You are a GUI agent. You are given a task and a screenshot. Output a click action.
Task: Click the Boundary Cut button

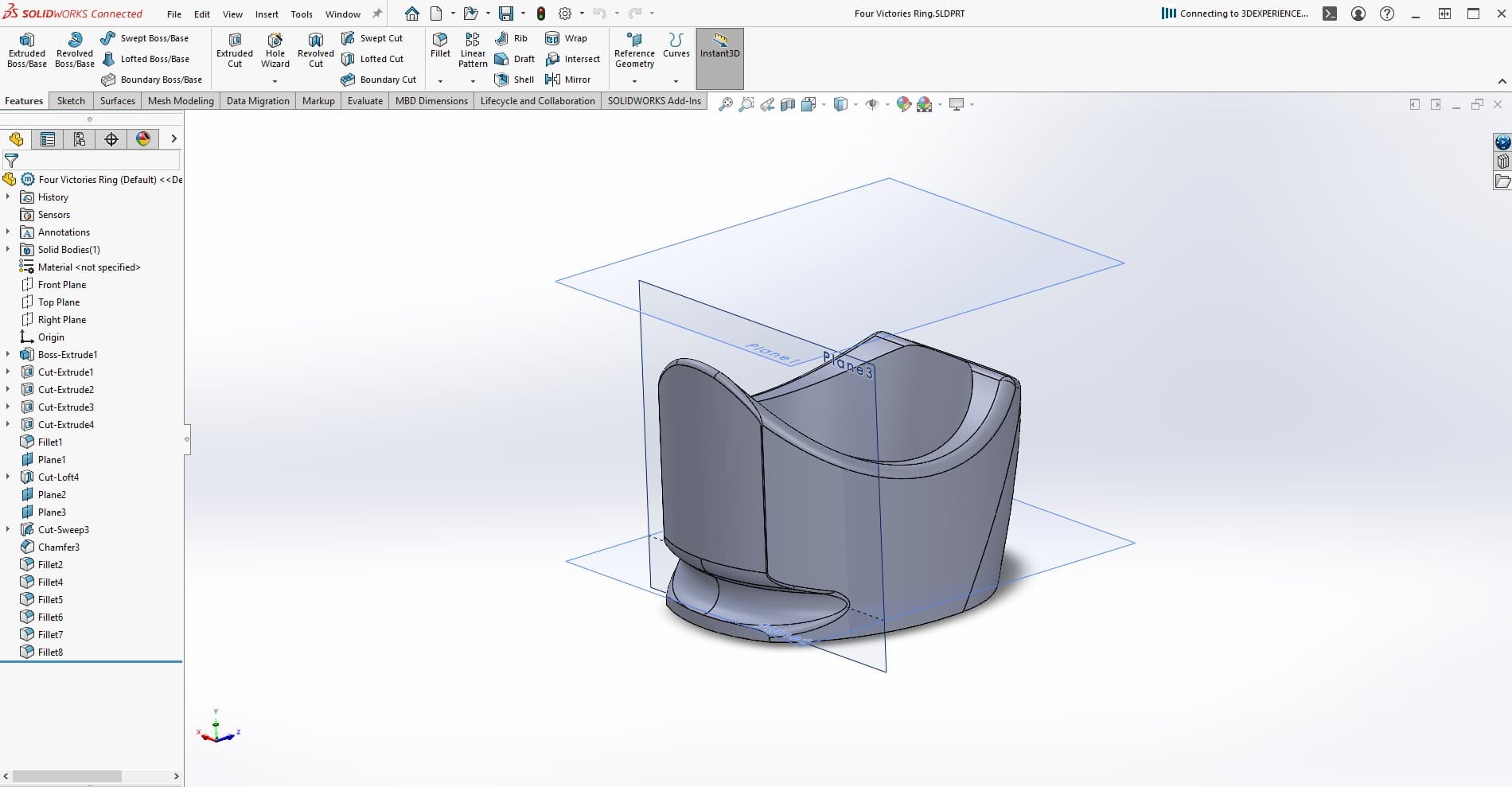[x=379, y=80]
